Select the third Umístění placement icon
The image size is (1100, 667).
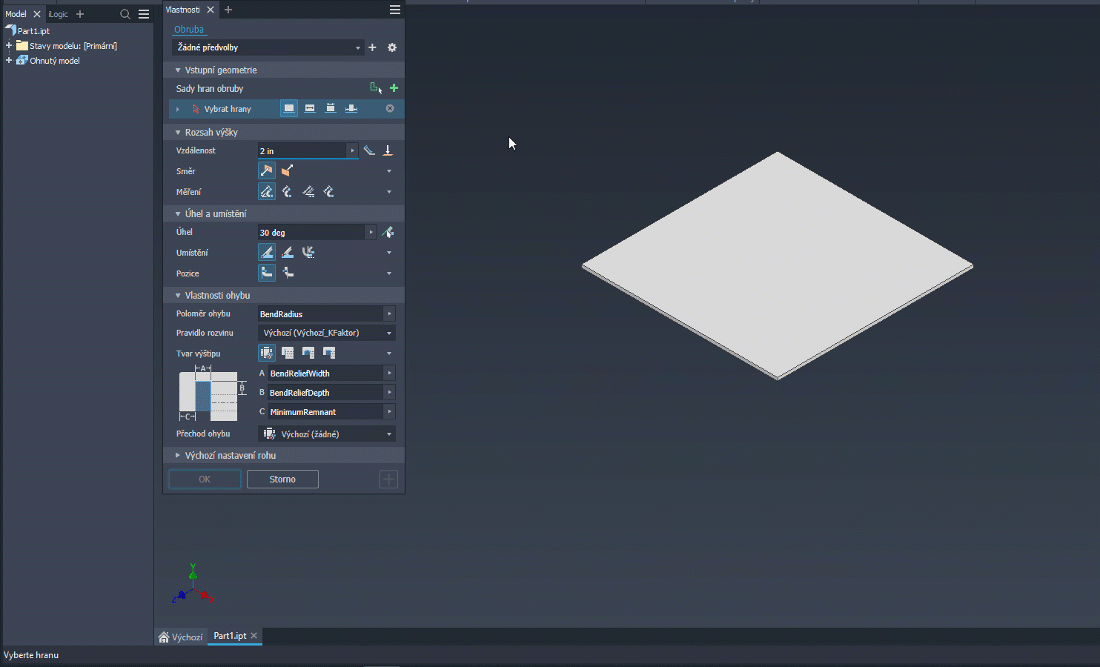click(308, 252)
